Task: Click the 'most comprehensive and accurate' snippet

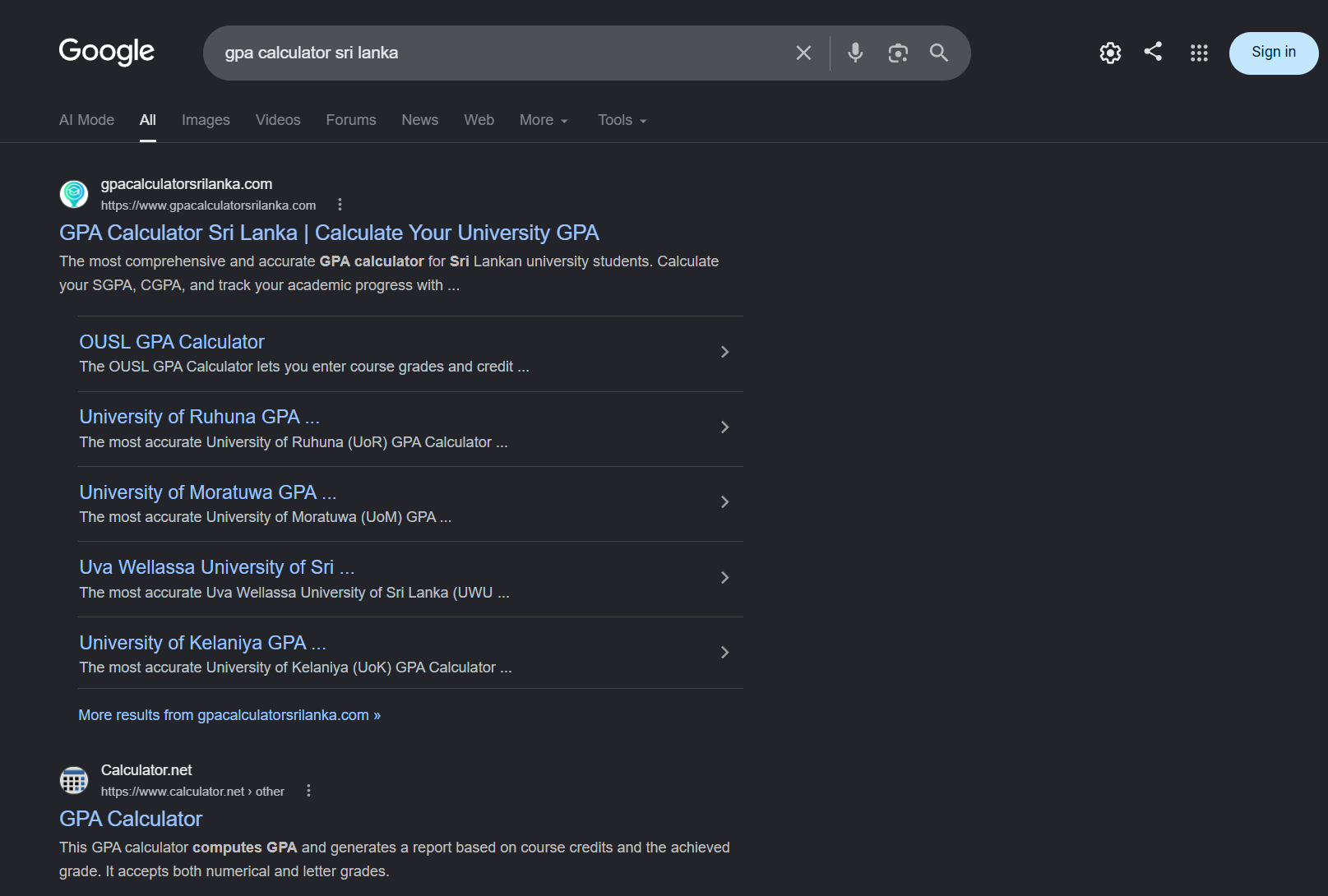Action: 389,273
